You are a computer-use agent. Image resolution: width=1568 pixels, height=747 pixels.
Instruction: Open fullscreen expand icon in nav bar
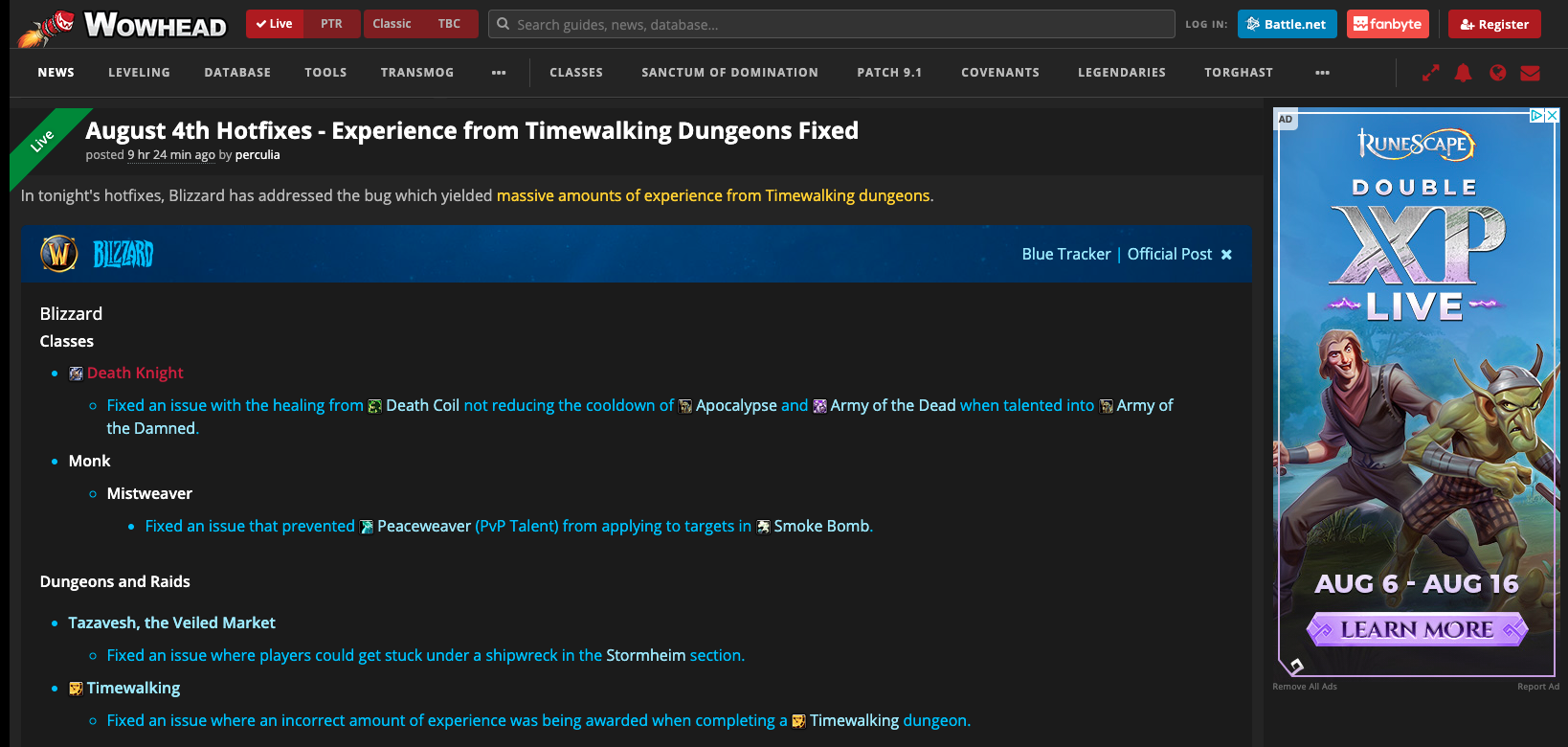pyautogui.click(x=1431, y=73)
